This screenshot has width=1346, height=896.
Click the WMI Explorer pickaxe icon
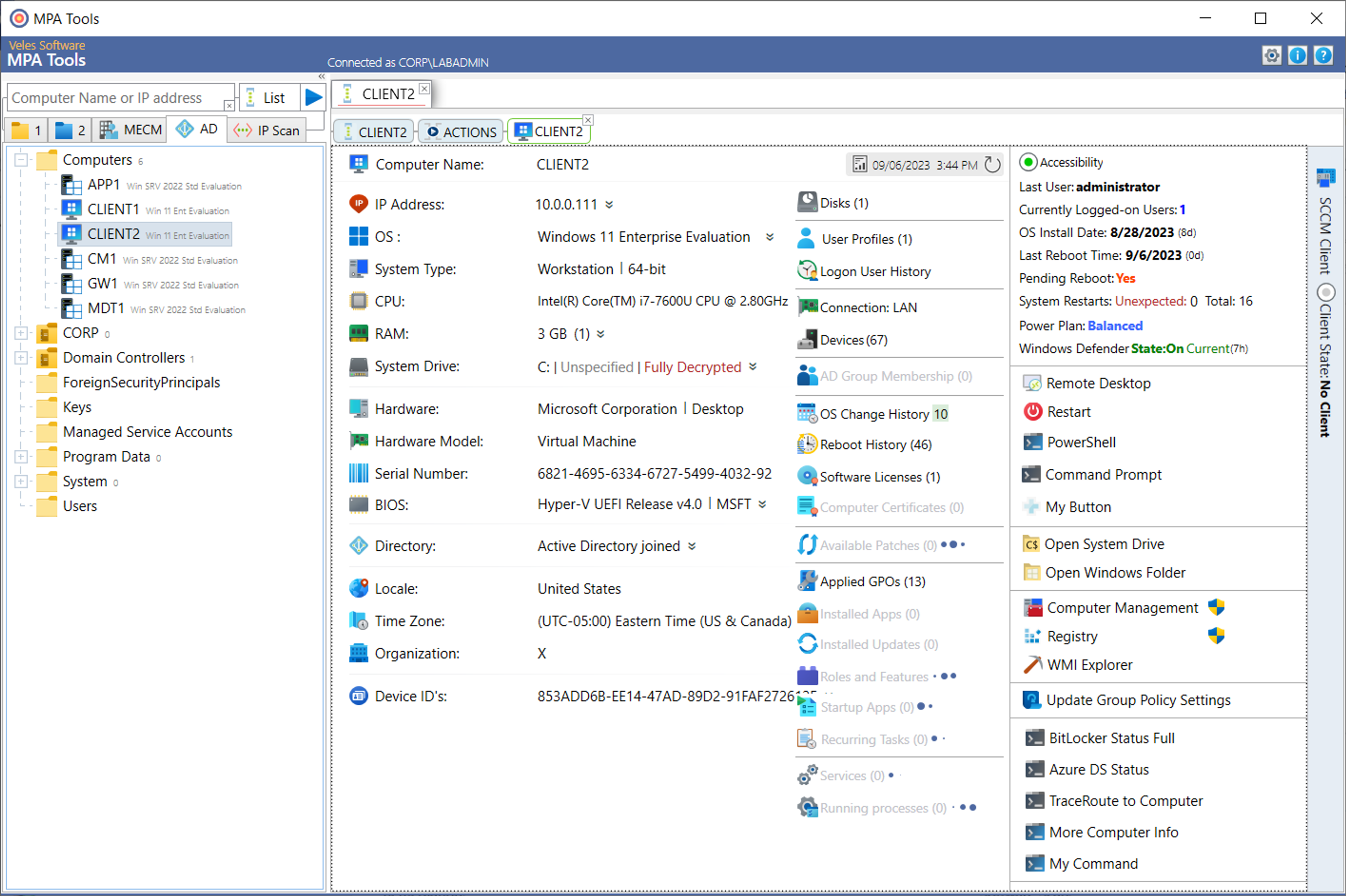coord(1032,664)
